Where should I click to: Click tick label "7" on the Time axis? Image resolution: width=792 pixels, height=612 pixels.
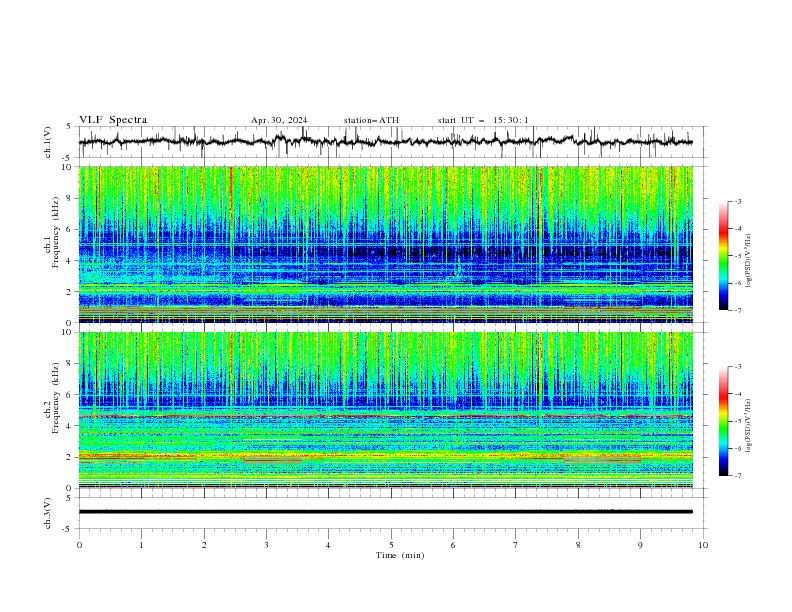coord(516,545)
